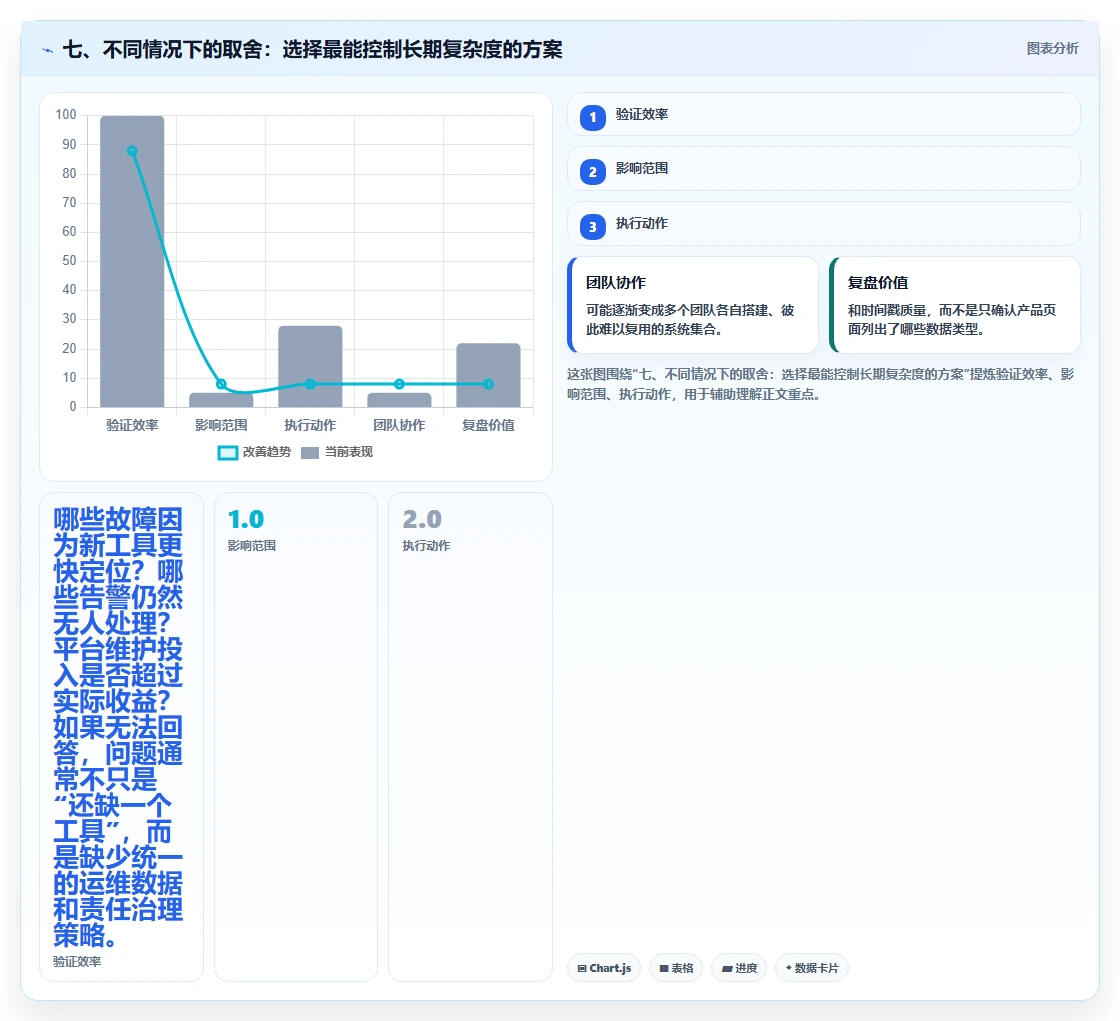Select the 验证效率 list item

[824, 114]
